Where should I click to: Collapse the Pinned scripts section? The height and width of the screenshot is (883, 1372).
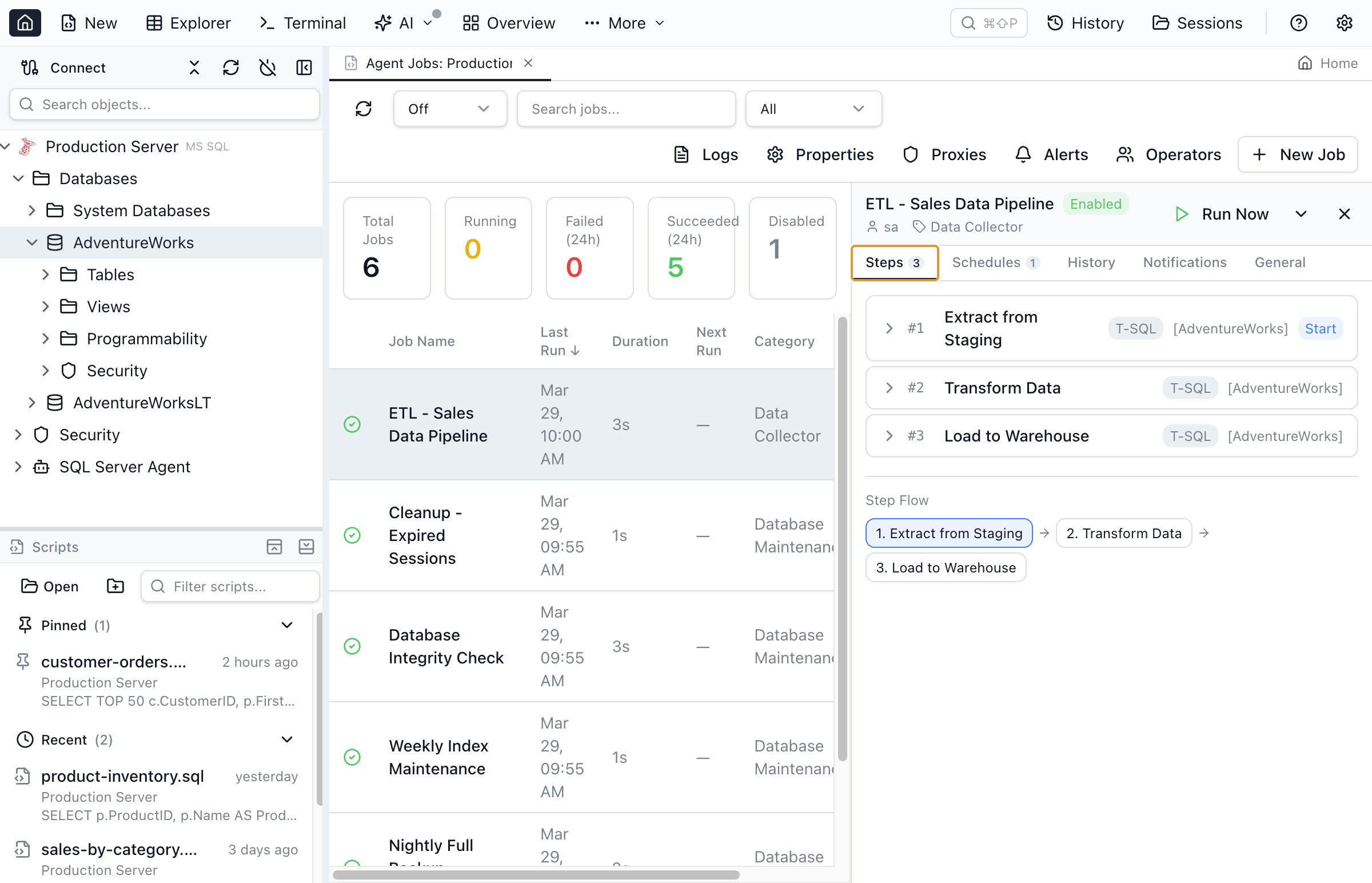[286, 625]
